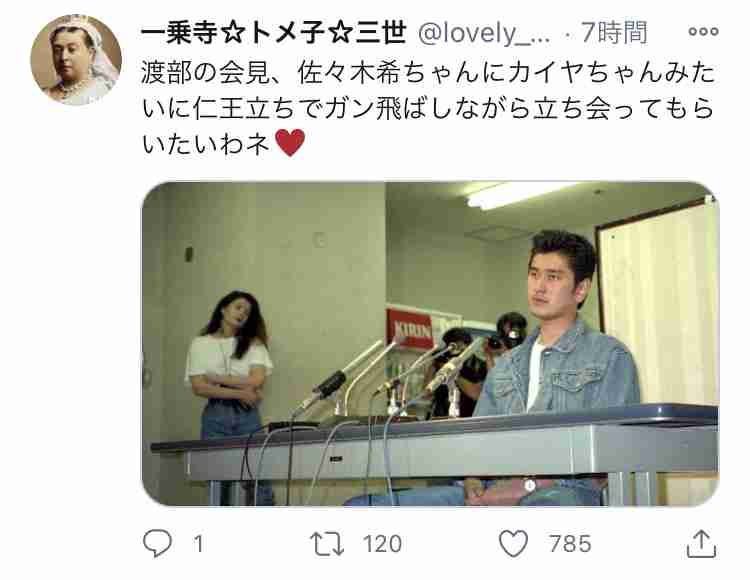Click the red KIRIN sign in photo
The width and height of the screenshot is (750, 580).
[409, 329]
